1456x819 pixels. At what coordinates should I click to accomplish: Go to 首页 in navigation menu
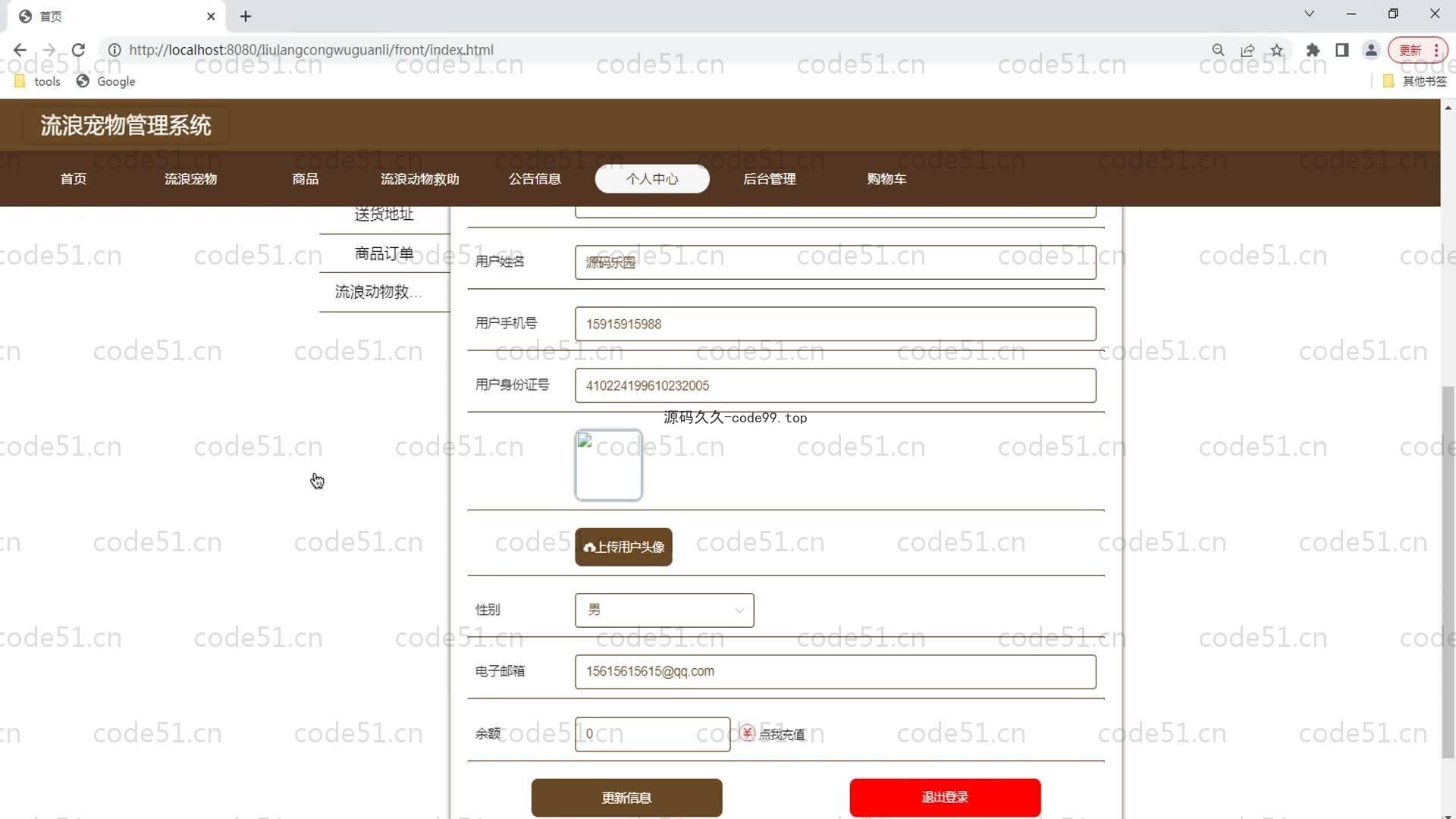point(74,179)
